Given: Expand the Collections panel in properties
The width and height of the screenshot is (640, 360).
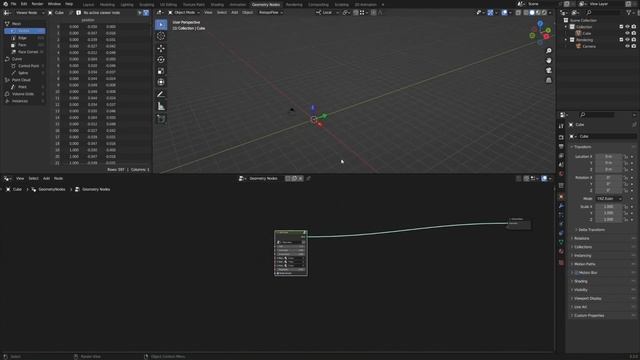Looking at the screenshot, I should click(x=583, y=247).
